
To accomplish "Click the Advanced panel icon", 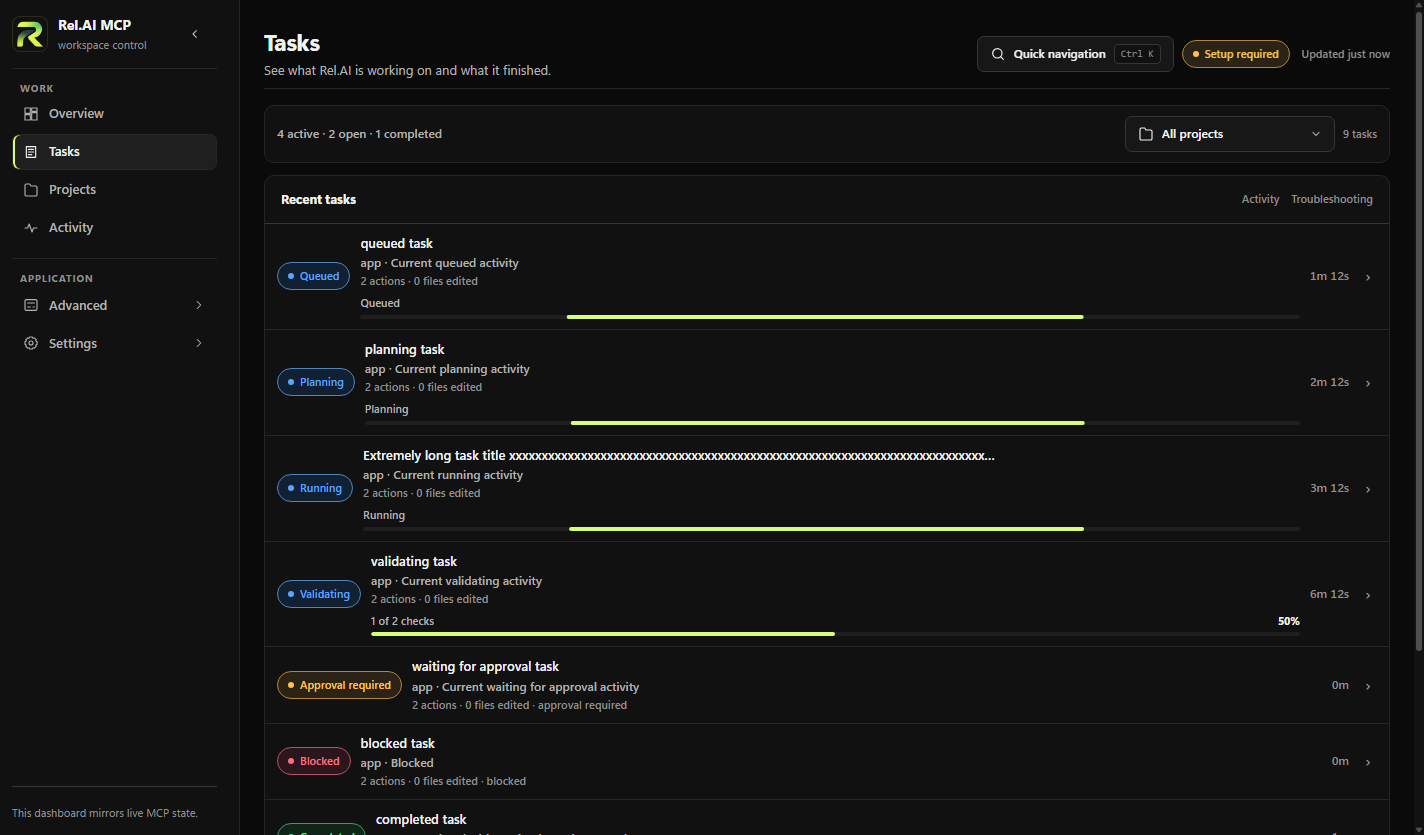I will coord(31,306).
